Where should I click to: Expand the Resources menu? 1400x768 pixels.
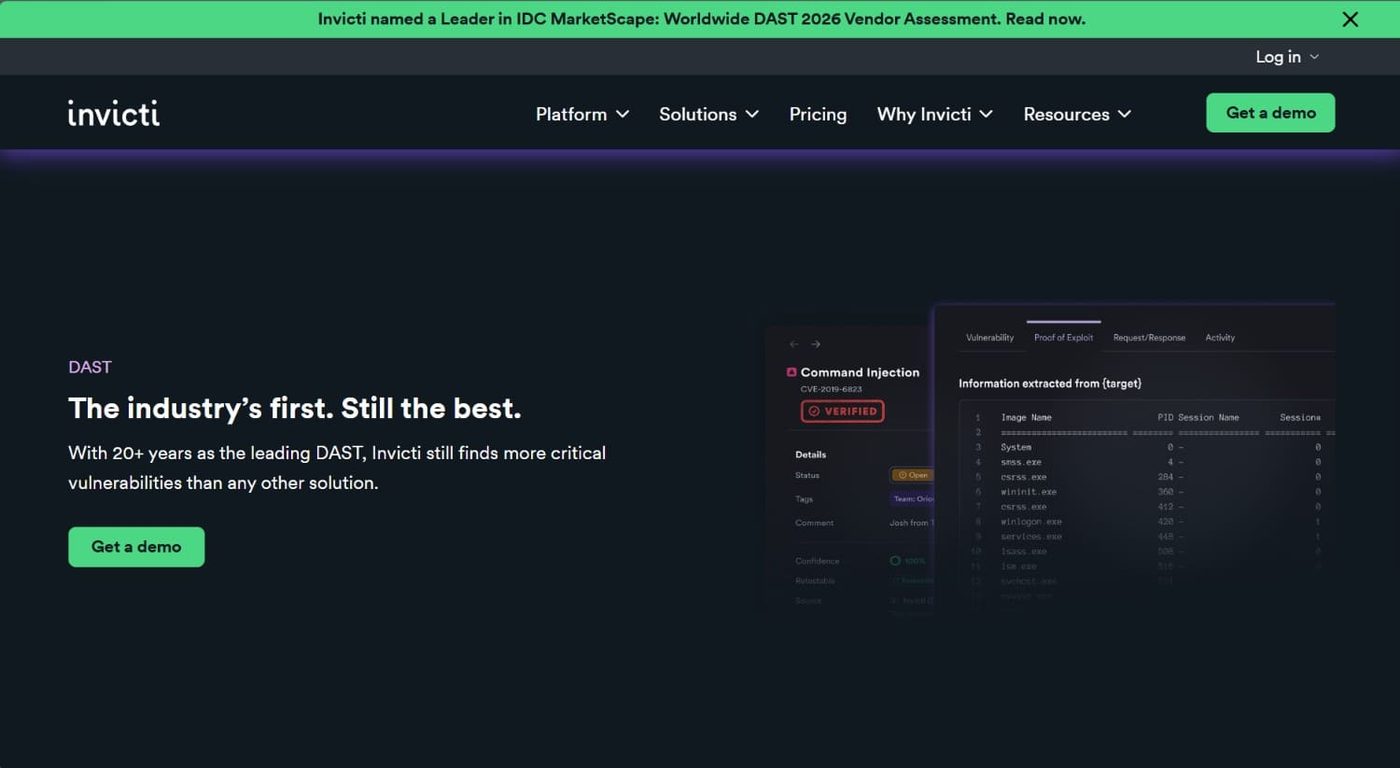(1077, 114)
